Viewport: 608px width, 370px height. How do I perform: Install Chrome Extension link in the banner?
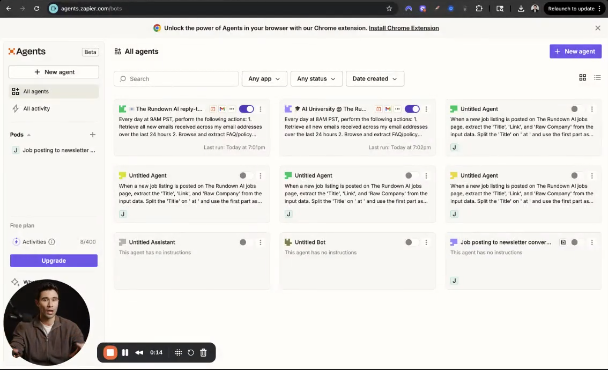point(404,28)
